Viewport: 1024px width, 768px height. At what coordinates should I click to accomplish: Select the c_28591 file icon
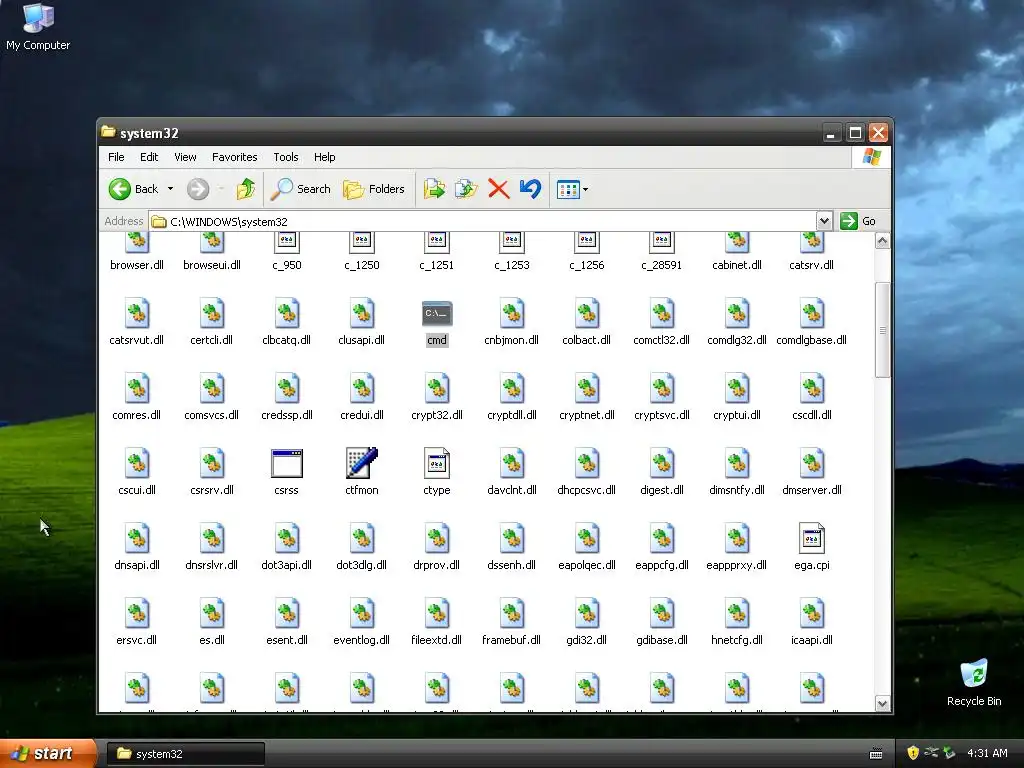(662, 243)
